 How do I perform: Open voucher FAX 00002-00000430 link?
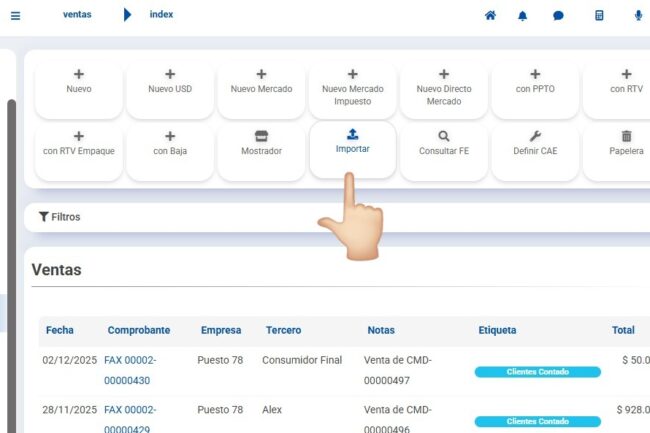pos(130,369)
